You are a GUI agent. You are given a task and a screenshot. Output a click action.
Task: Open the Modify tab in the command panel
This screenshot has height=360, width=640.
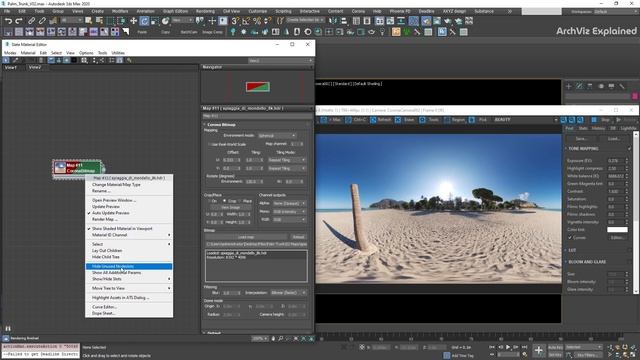[x=579, y=86]
